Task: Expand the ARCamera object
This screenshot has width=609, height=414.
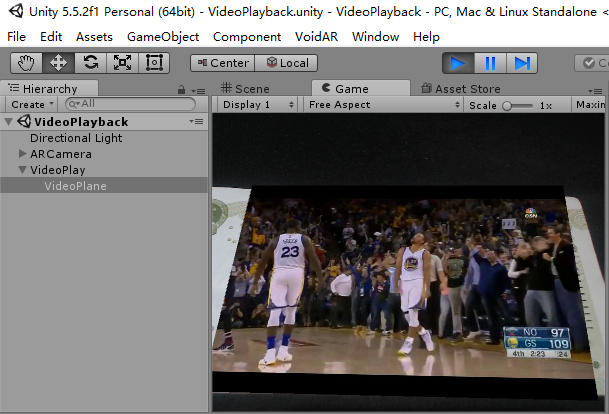Action: coord(23,154)
